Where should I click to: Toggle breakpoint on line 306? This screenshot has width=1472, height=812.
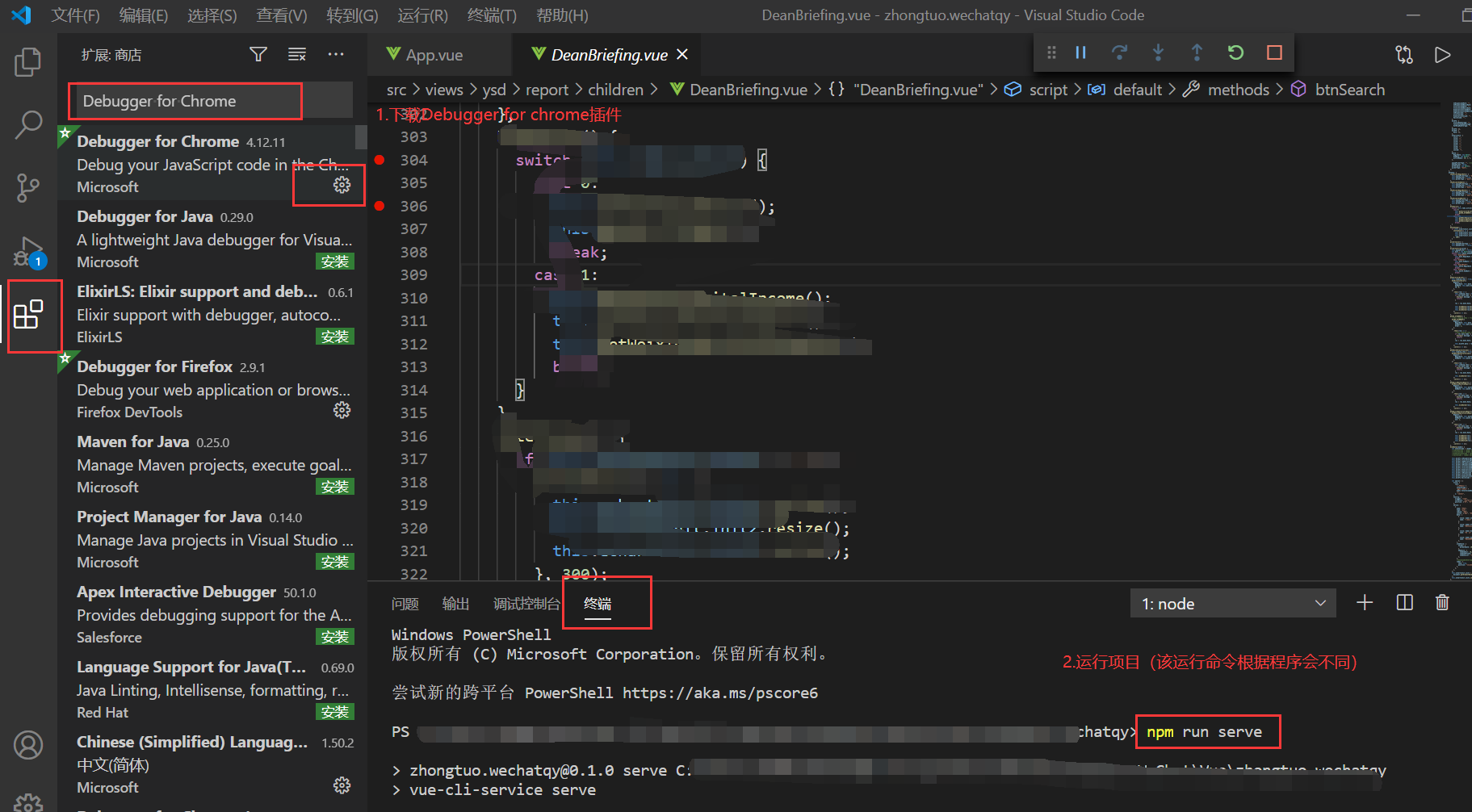coord(380,206)
